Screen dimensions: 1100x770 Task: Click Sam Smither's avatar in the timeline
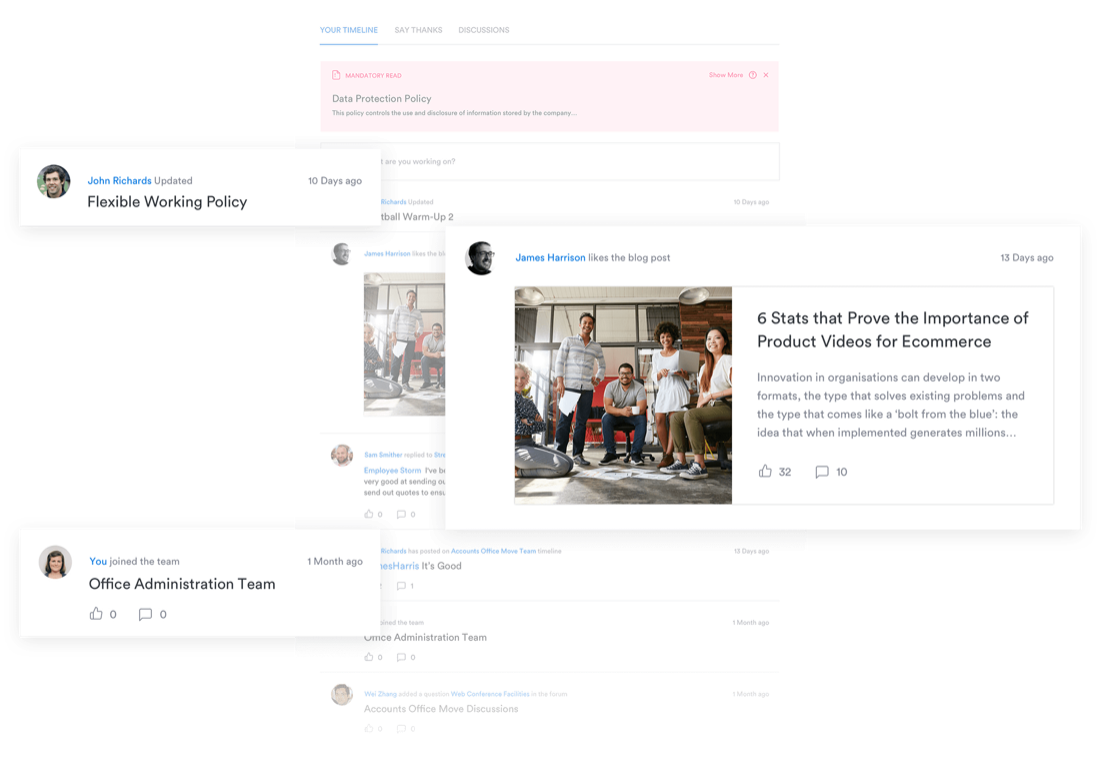pos(342,455)
